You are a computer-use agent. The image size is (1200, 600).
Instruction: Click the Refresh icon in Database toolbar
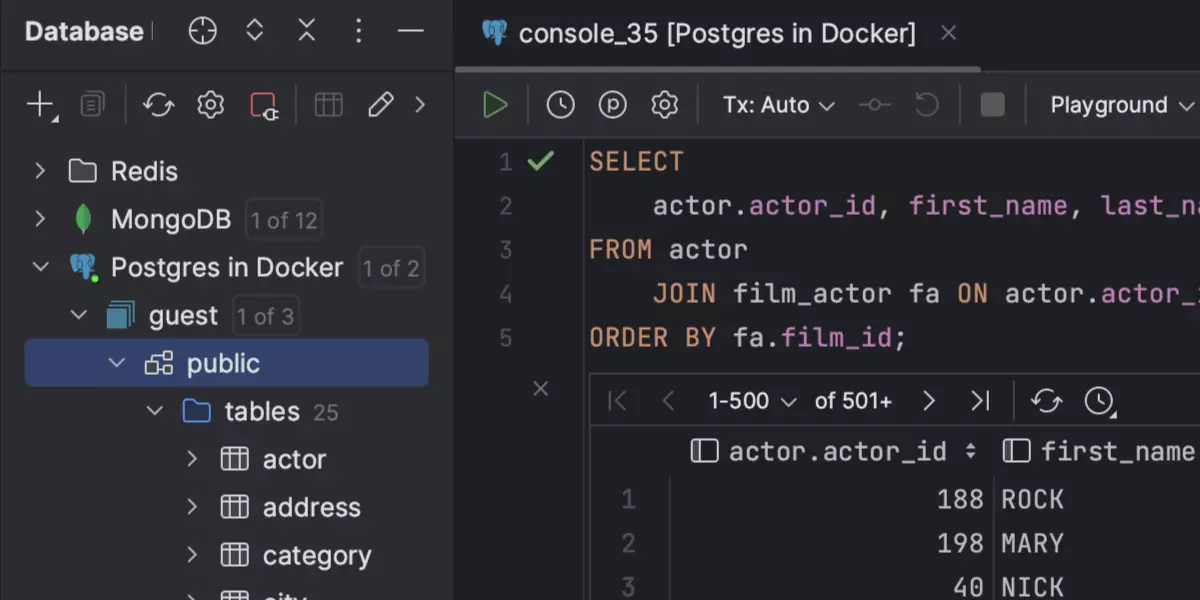pos(158,105)
